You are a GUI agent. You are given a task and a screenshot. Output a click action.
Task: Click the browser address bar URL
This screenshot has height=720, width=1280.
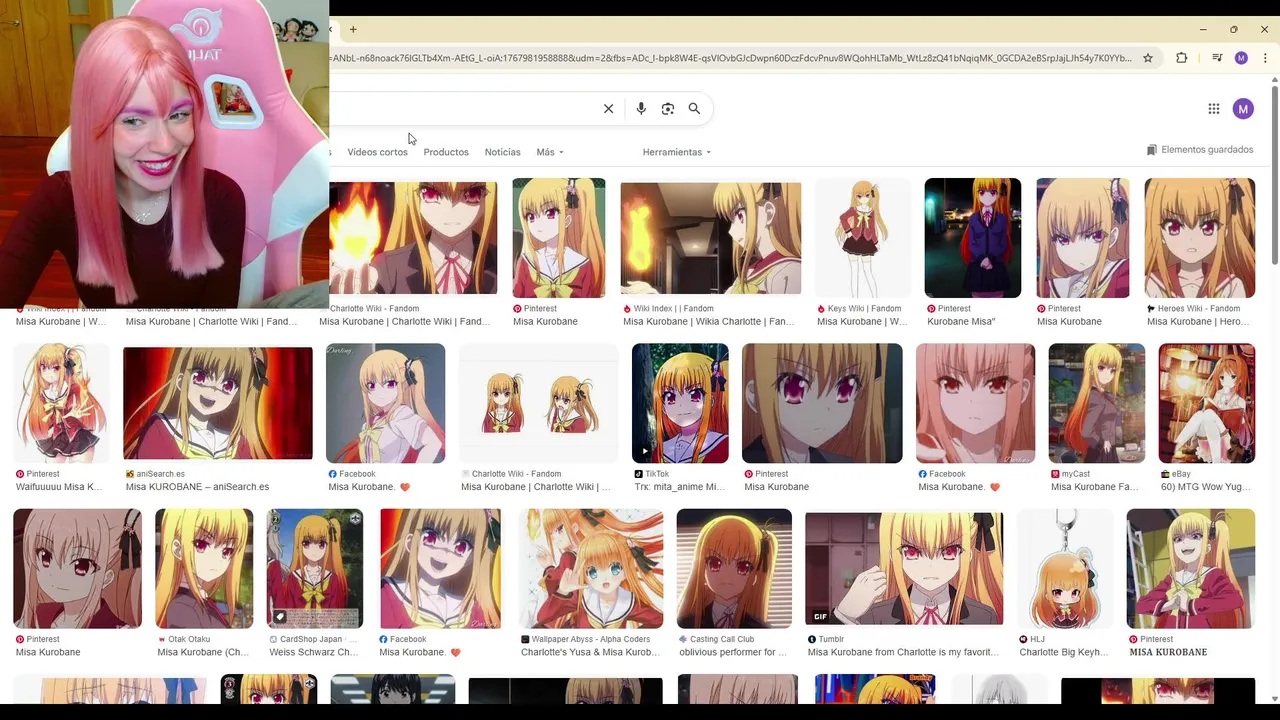pos(730,58)
